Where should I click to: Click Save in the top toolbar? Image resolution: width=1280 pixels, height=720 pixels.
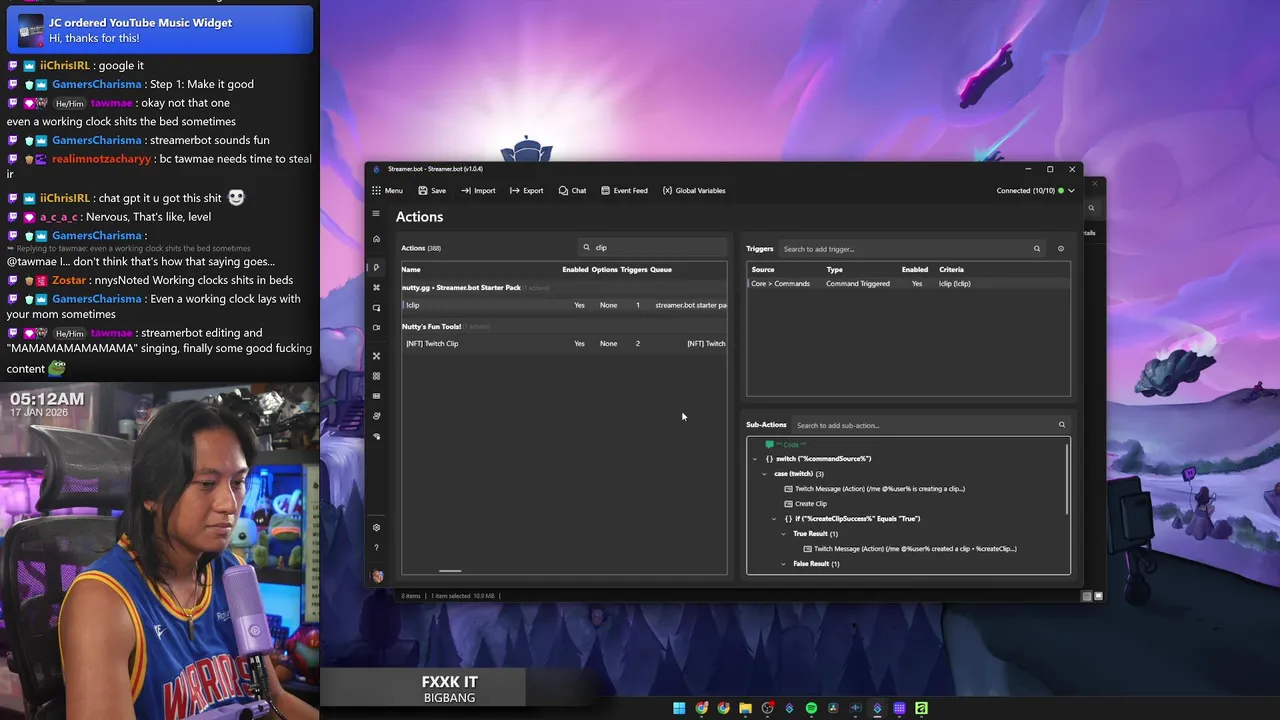click(x=432, y=190)
